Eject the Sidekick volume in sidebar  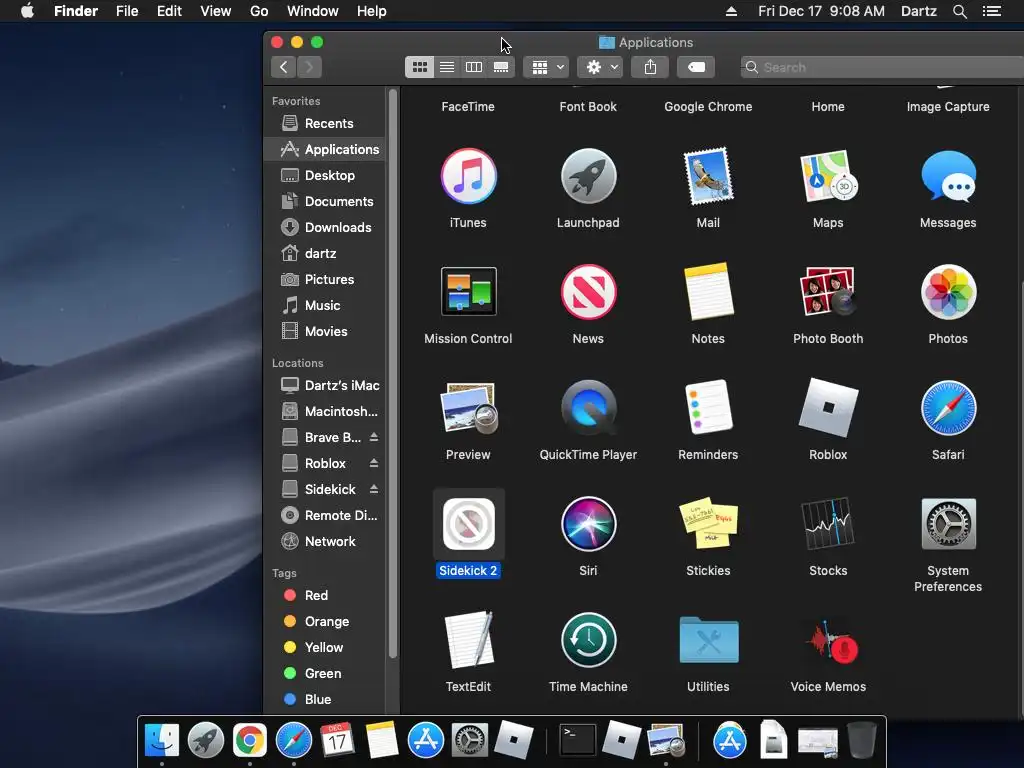click(374, 489)
